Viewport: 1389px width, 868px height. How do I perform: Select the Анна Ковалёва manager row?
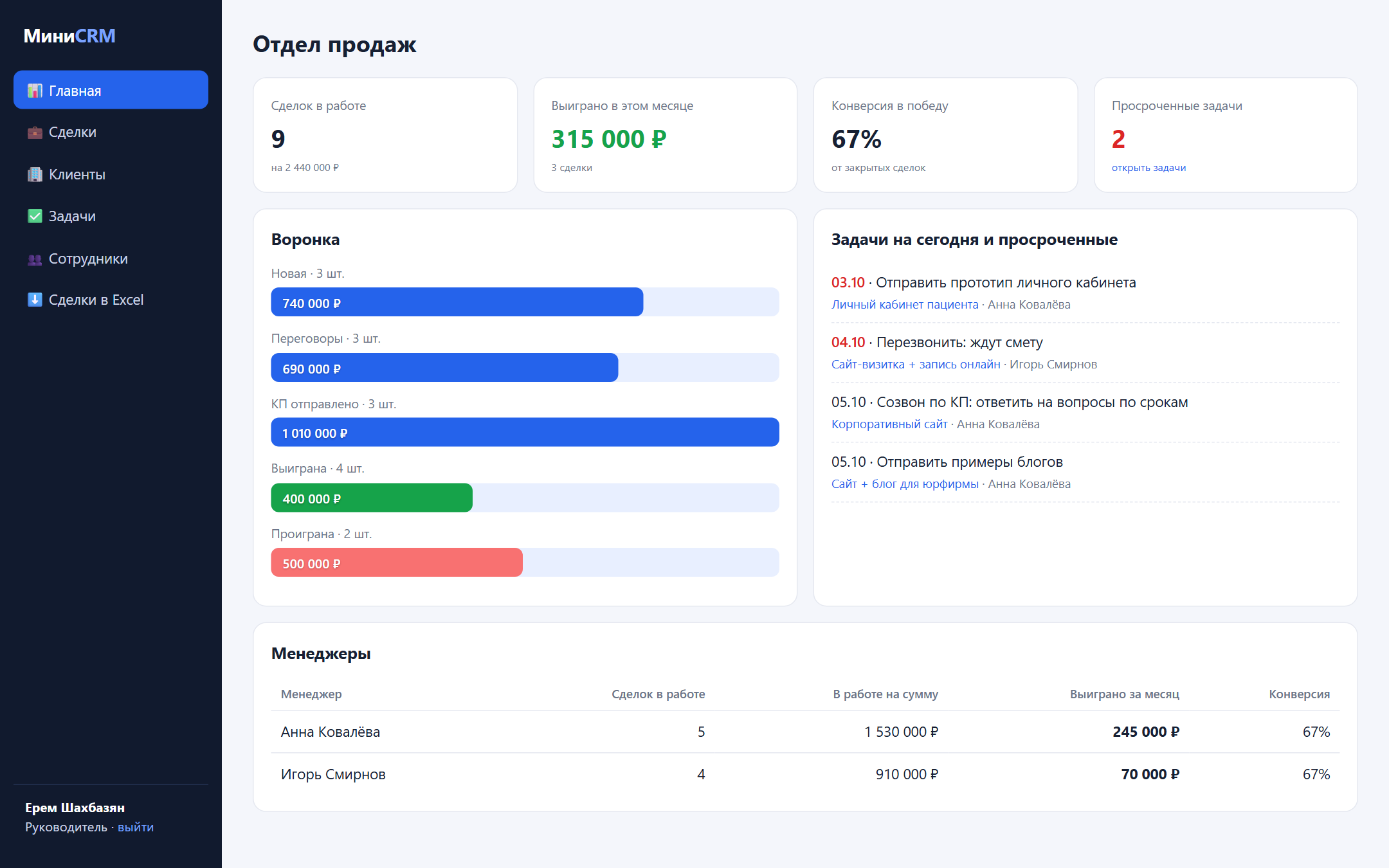point(805,732)
